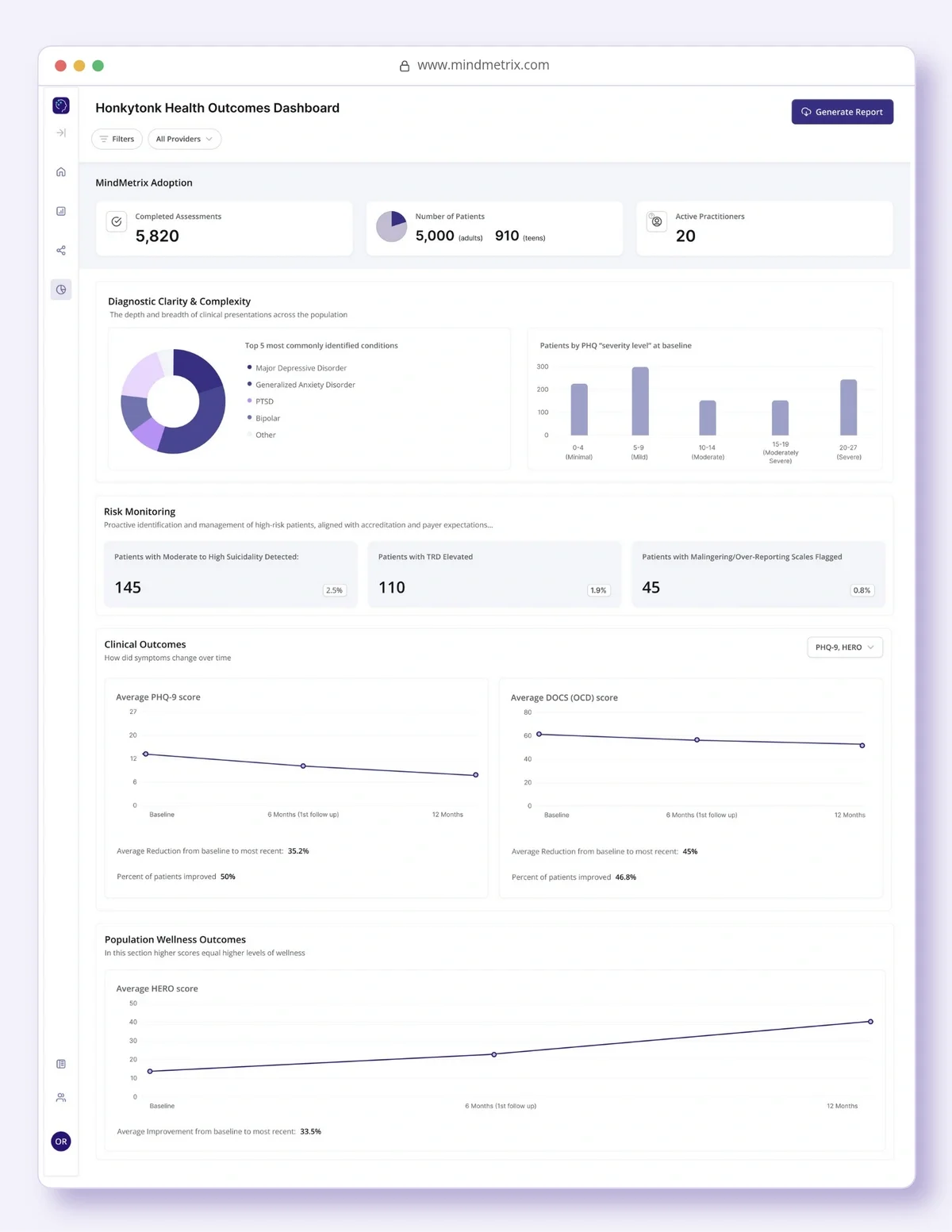Click the Honkytonk Health Outcomes Dashboard title
This screenshot has width=952, height=1232.
[x=217, y=108]
